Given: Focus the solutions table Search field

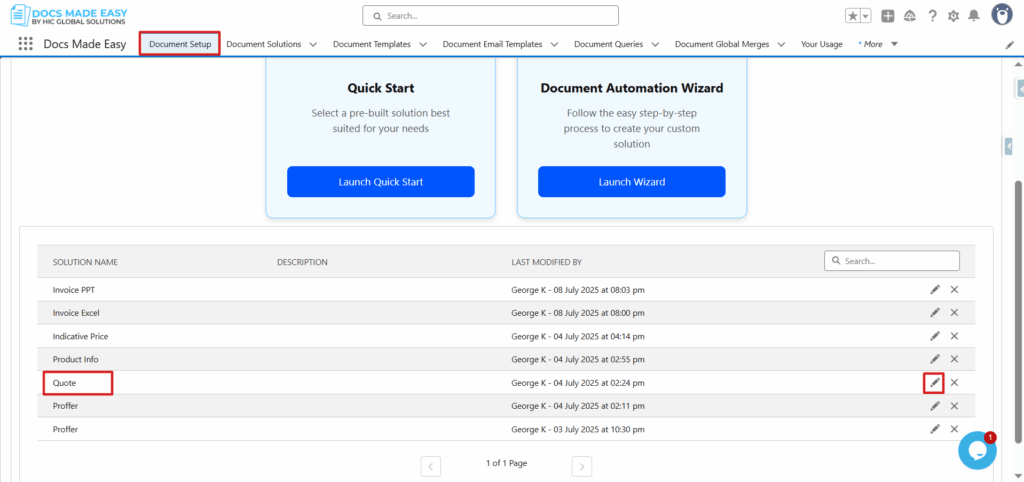Looking at the screenshot, I should click(x=891, y=261).
